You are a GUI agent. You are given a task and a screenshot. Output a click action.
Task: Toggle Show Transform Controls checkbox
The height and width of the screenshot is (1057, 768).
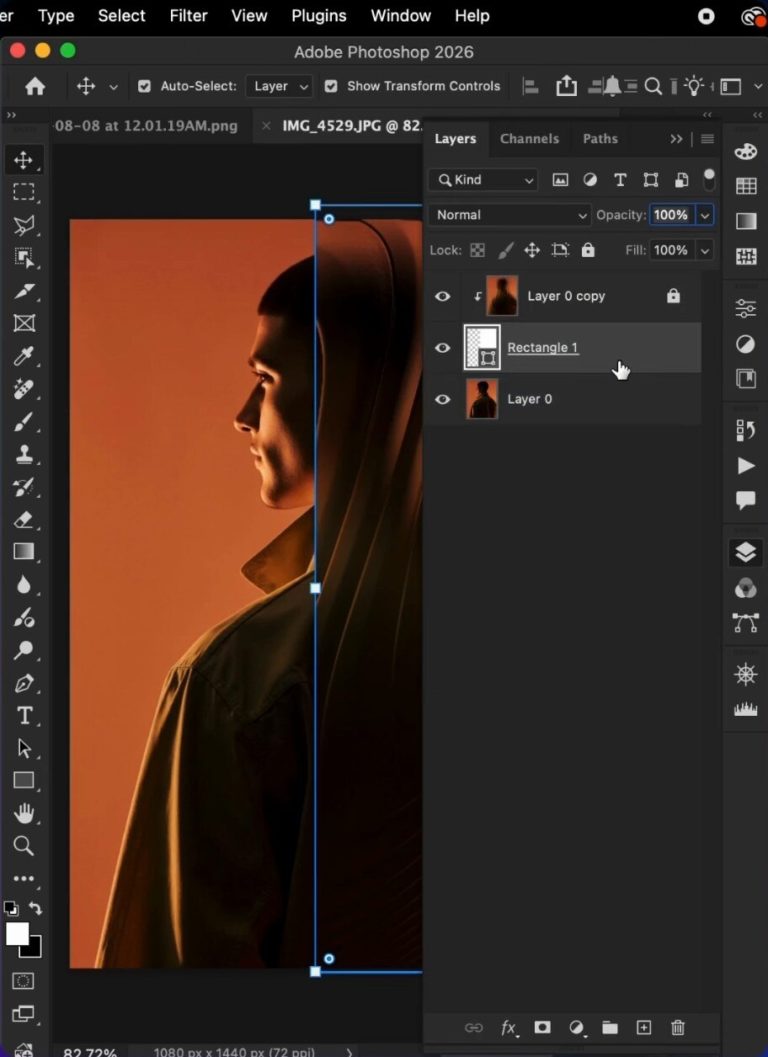(331, 86)
